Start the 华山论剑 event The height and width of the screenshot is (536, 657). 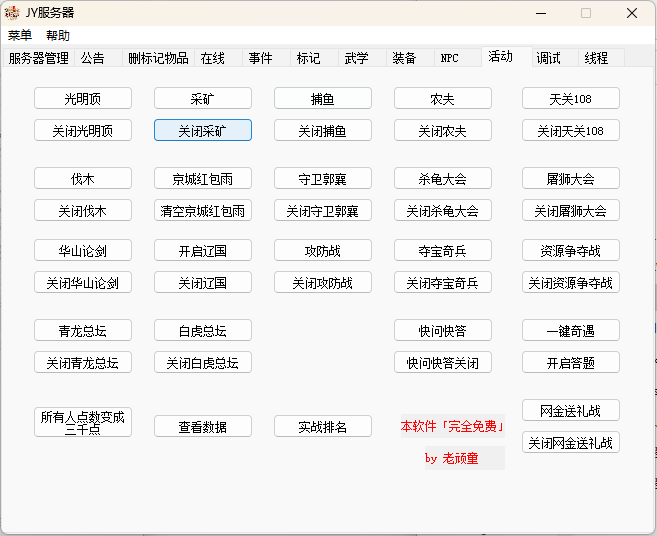pos(82,251)
